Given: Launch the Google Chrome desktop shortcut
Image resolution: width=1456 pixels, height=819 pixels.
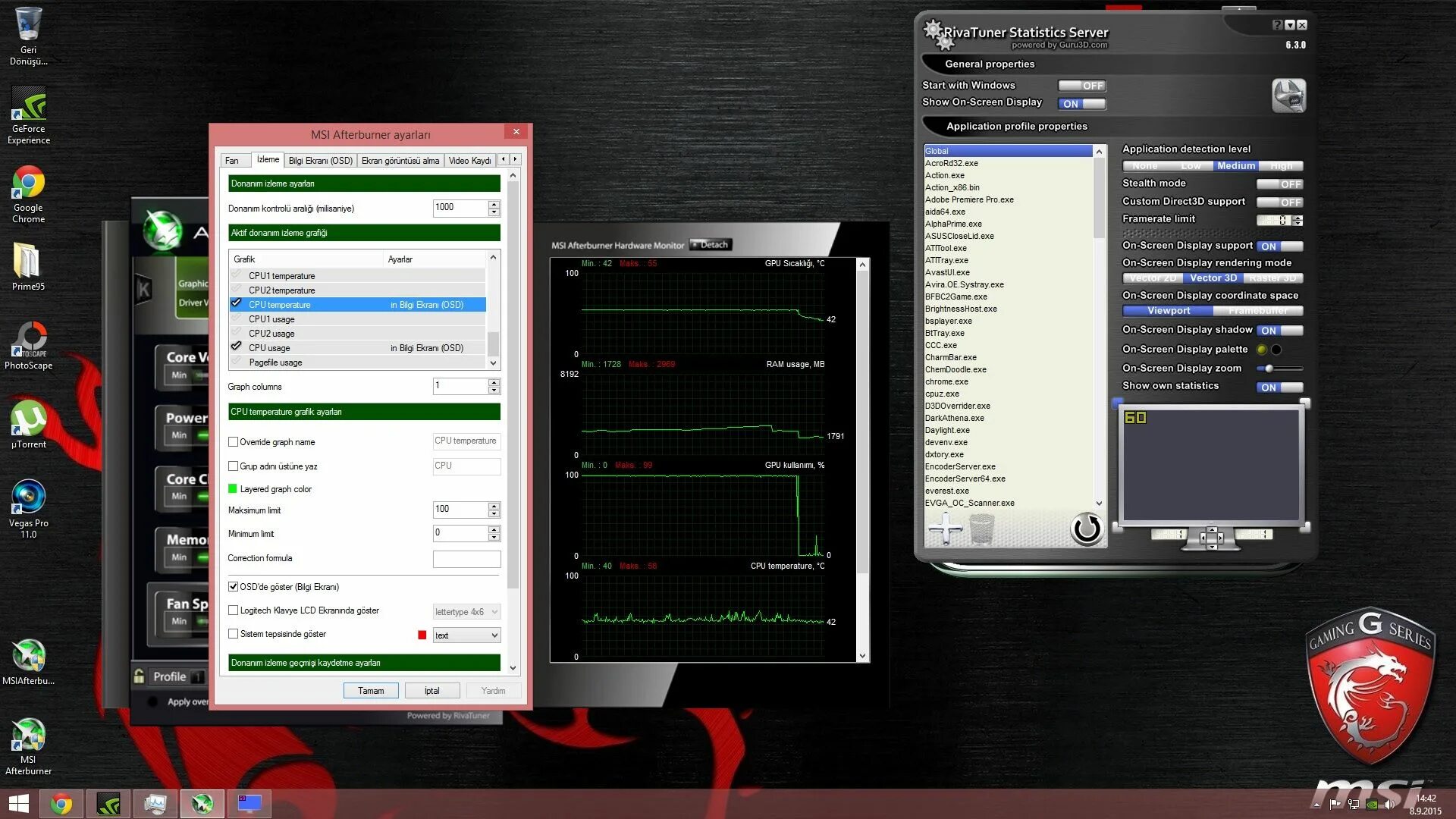Looking at the screenshot, I should tap(28, 194).
